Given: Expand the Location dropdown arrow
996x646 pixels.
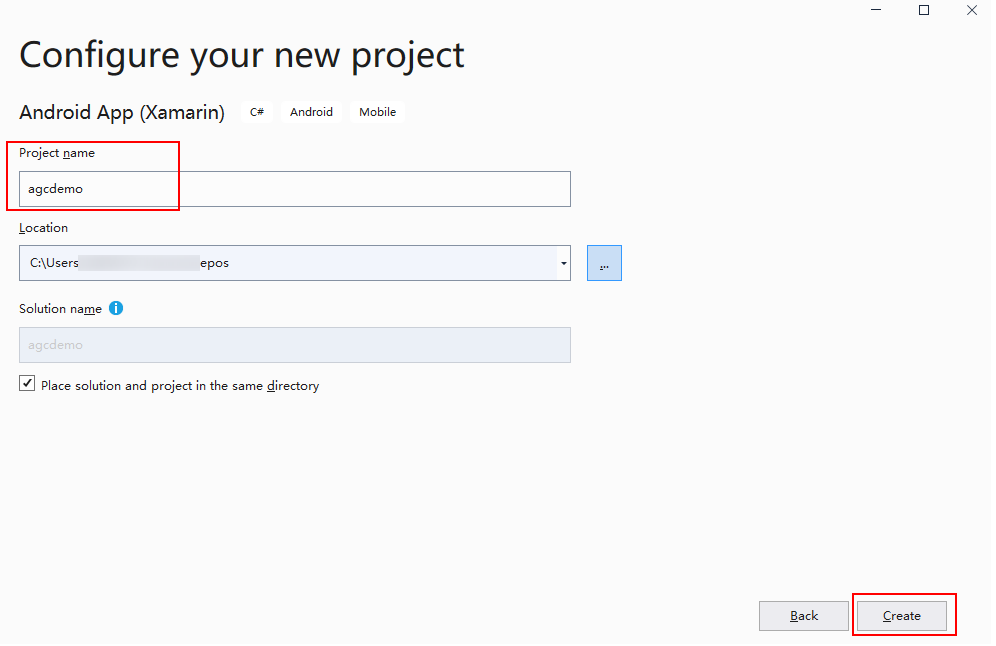Looking at the screenshot, I should 564,263.
